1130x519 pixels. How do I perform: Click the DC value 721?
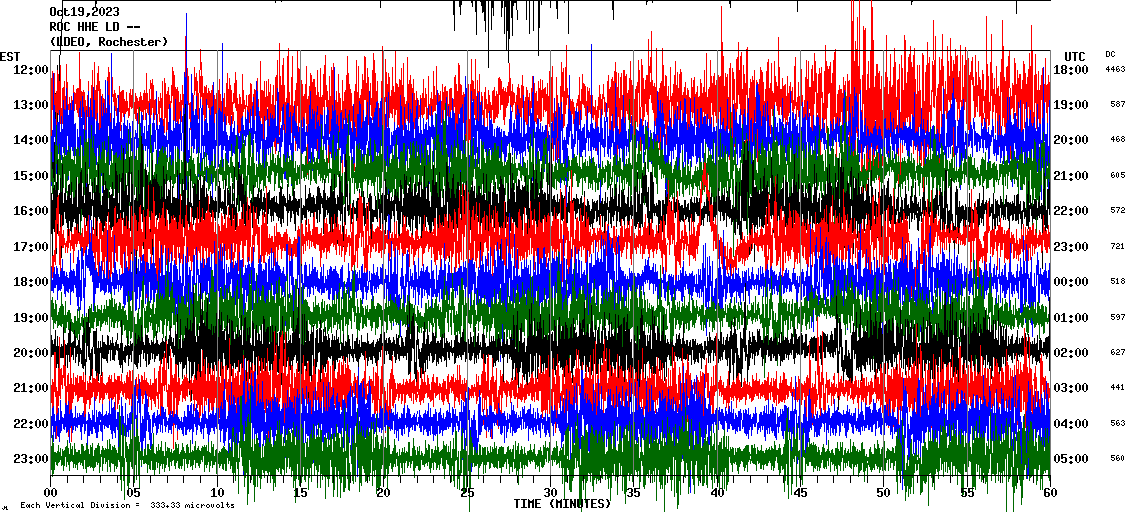click(1117, 246)
